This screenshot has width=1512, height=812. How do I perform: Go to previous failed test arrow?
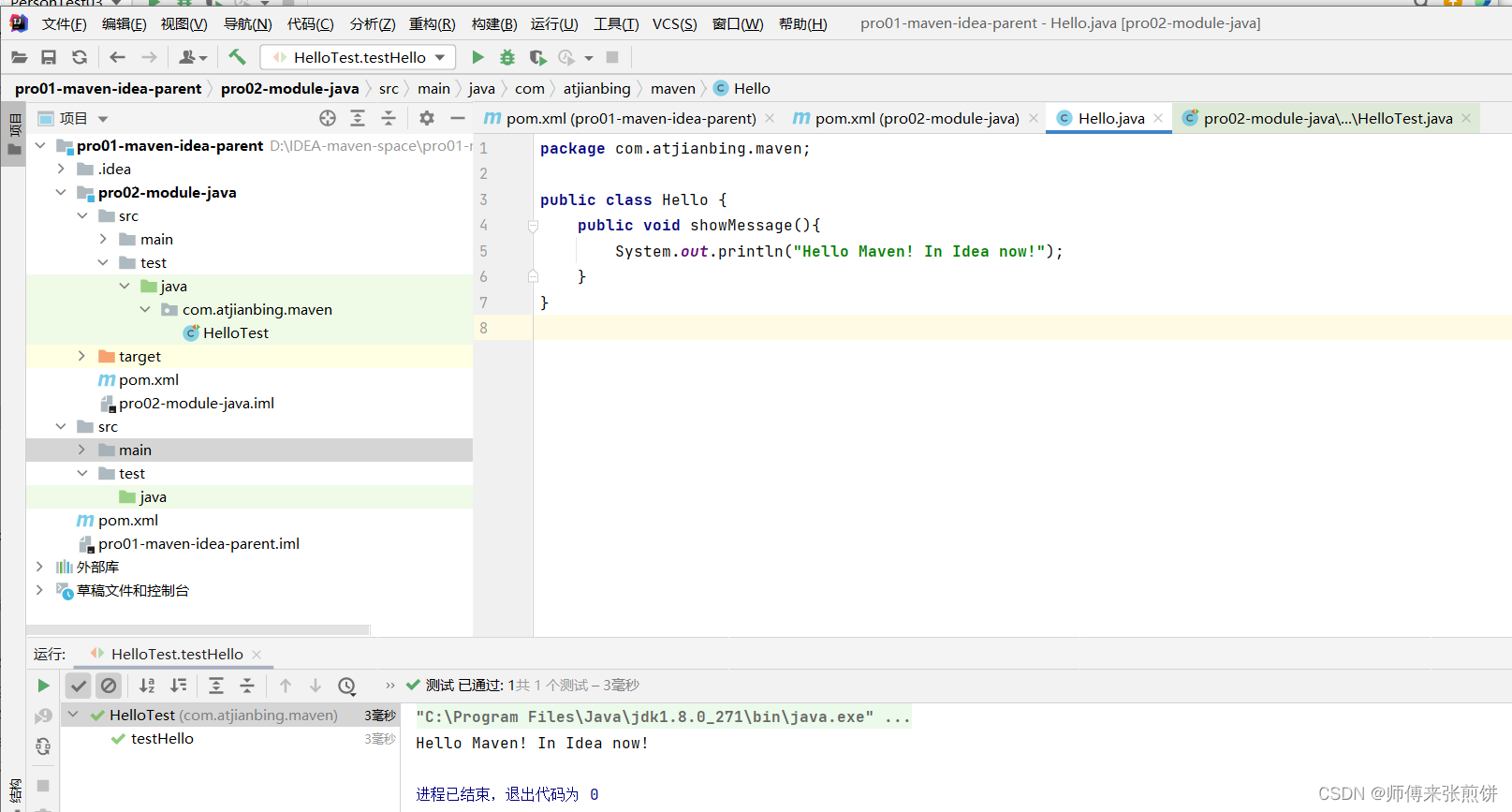[286, 686]
